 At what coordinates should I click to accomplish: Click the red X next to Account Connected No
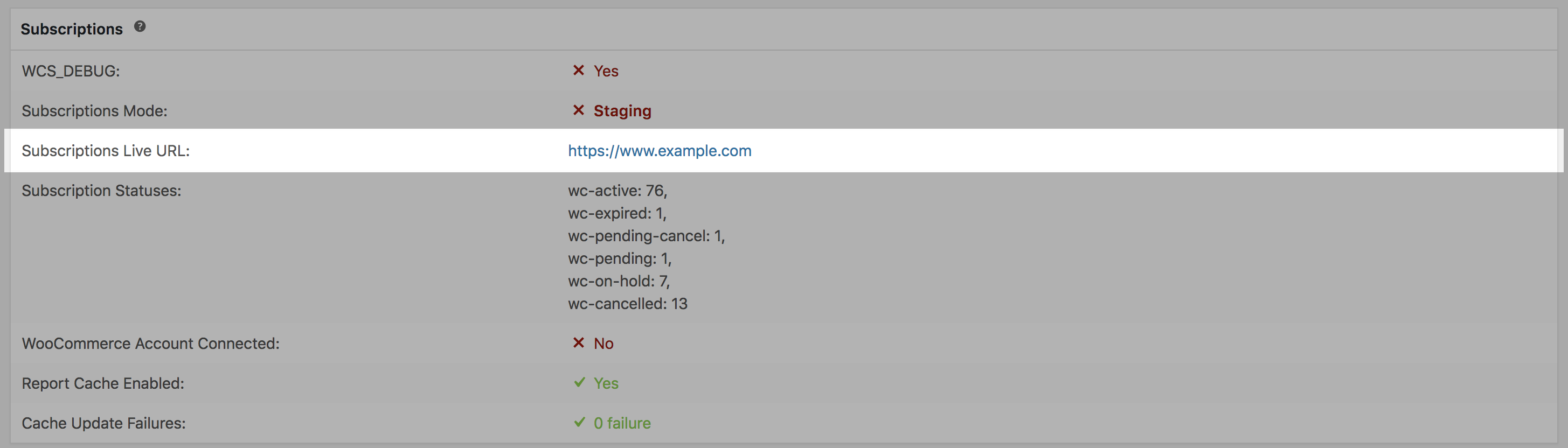pos(578,343)
